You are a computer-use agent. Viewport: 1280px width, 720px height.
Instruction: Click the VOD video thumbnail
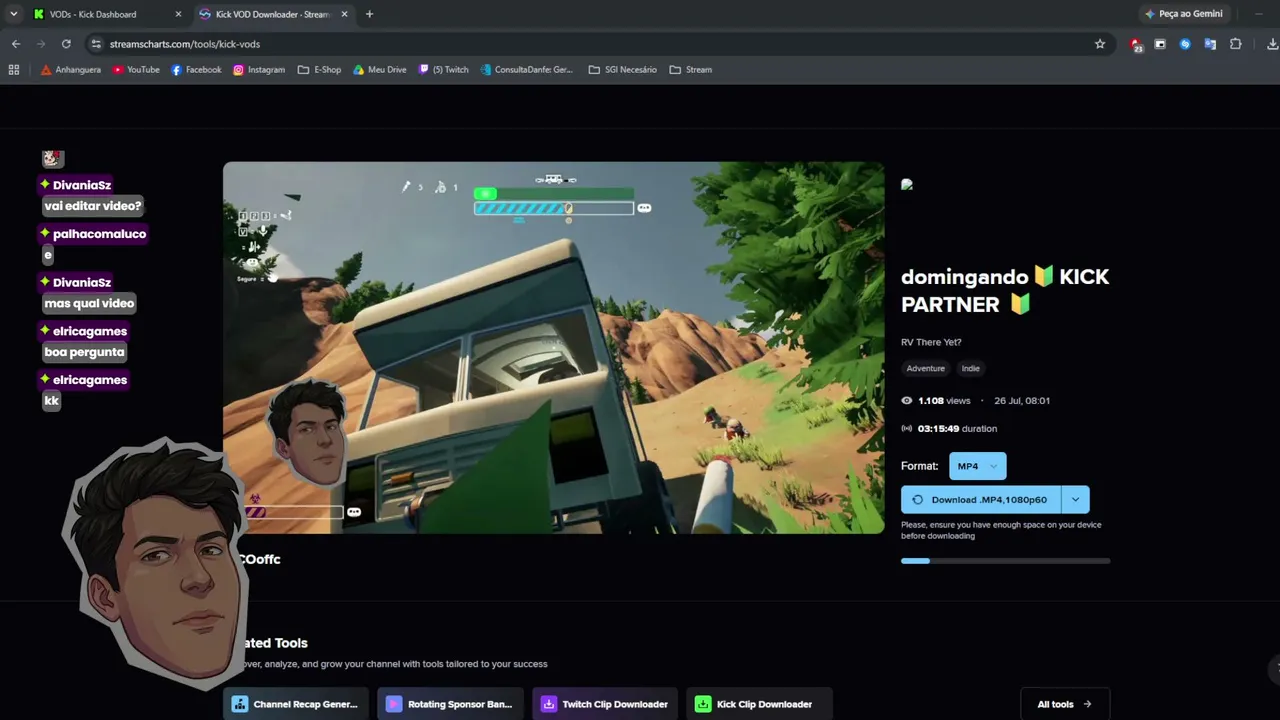553,347
